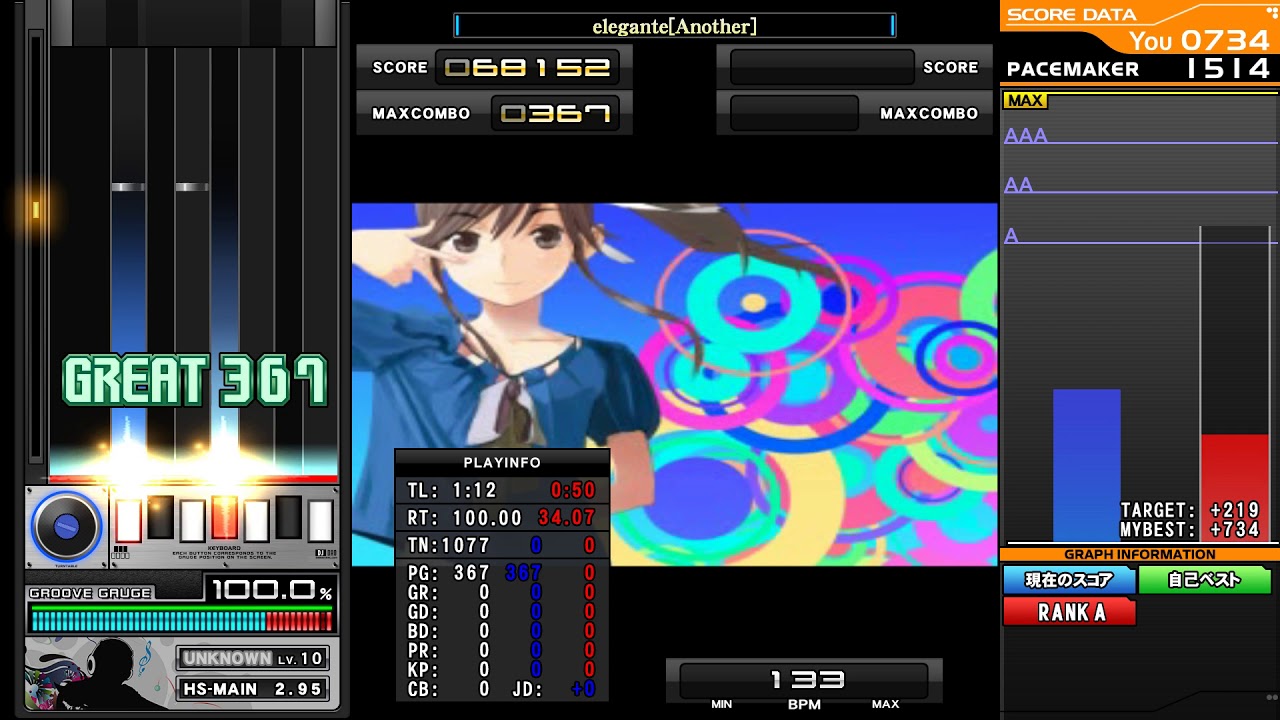The height and width of the screenshot is (720, 1280).
Task: Click the orange glow in scratch lane
Action: tap(36, 209)
